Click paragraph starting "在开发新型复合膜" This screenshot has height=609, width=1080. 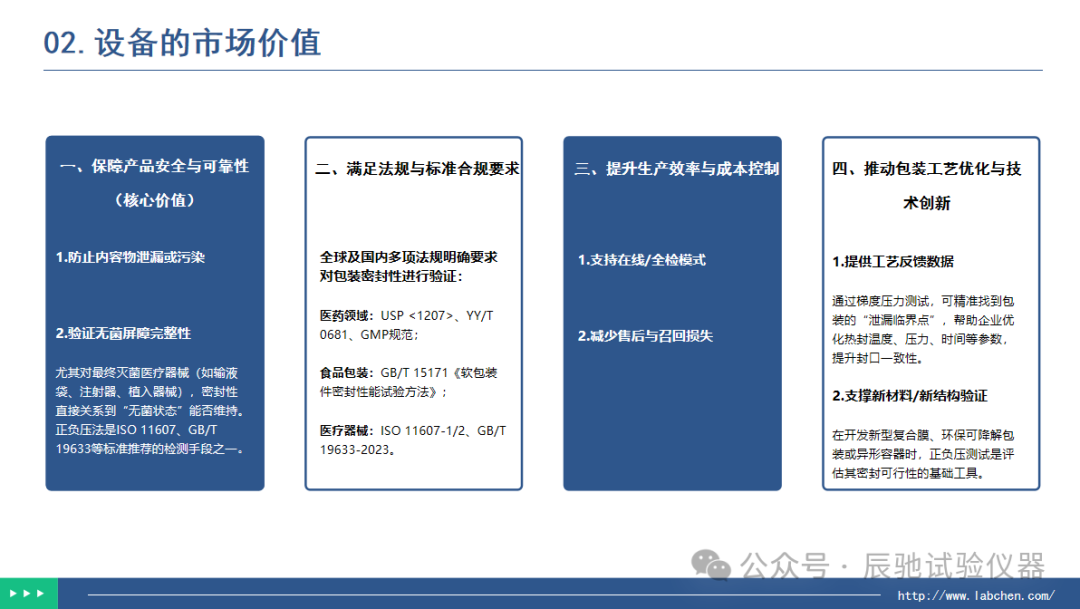coord(923,454)
